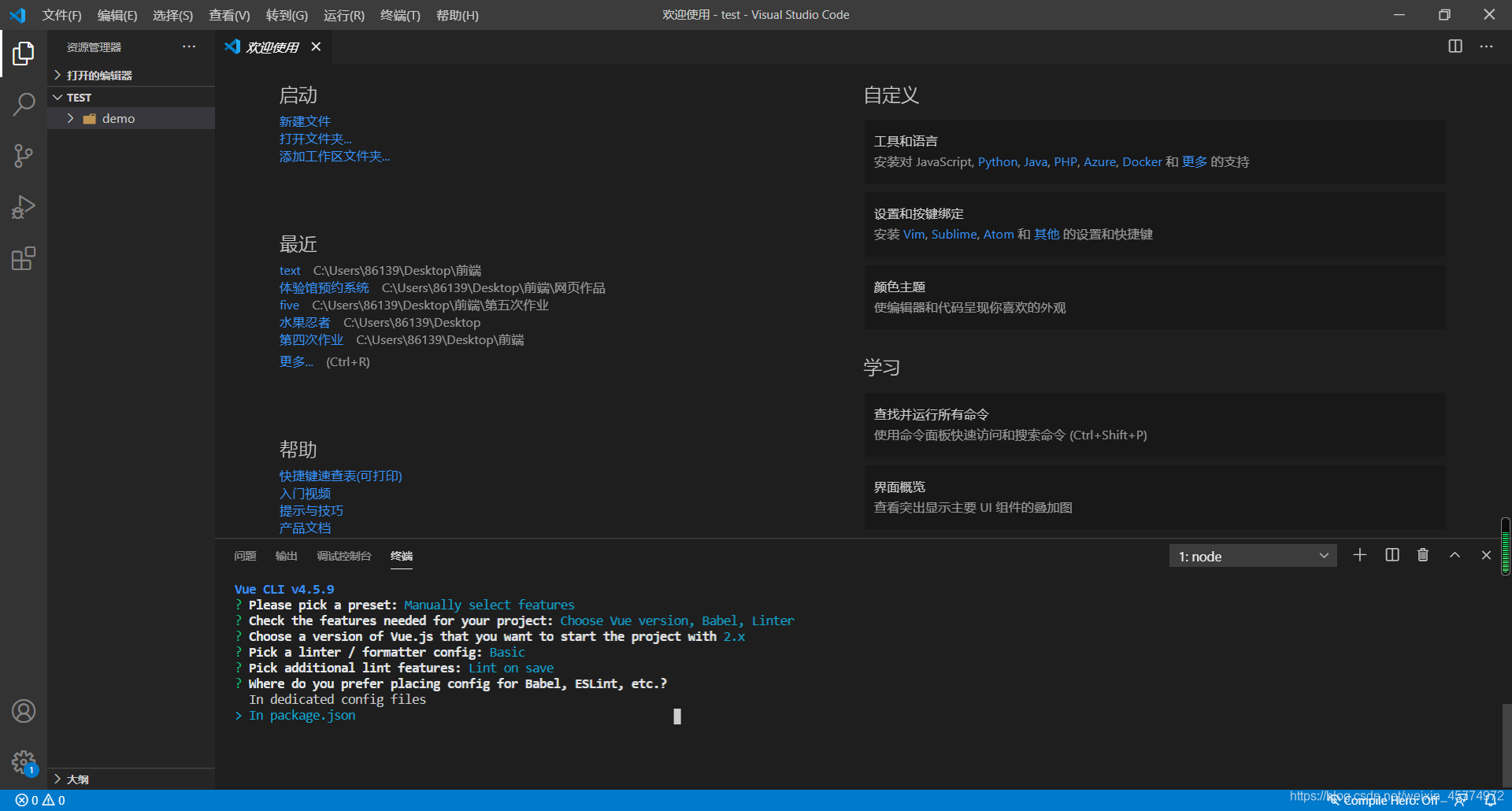Open the Explorer view icon
This screenshot has height=811, width=1512.
24,54
